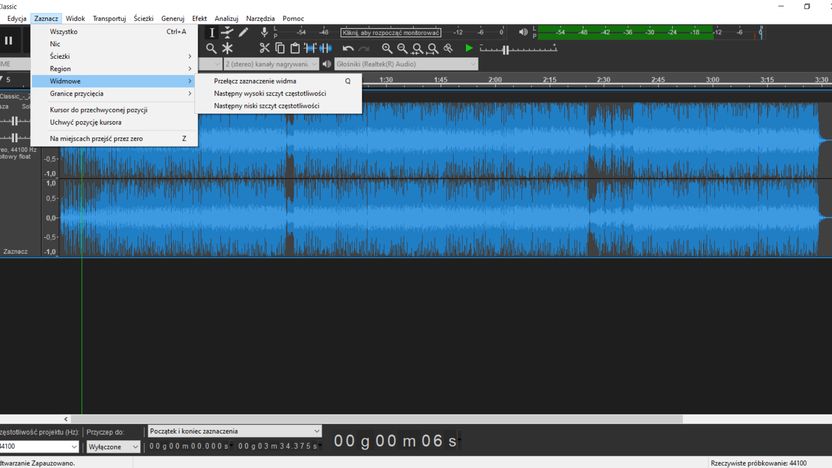Open the Efekt menu
Screen dimensions: 832x468
pos(200,19)
